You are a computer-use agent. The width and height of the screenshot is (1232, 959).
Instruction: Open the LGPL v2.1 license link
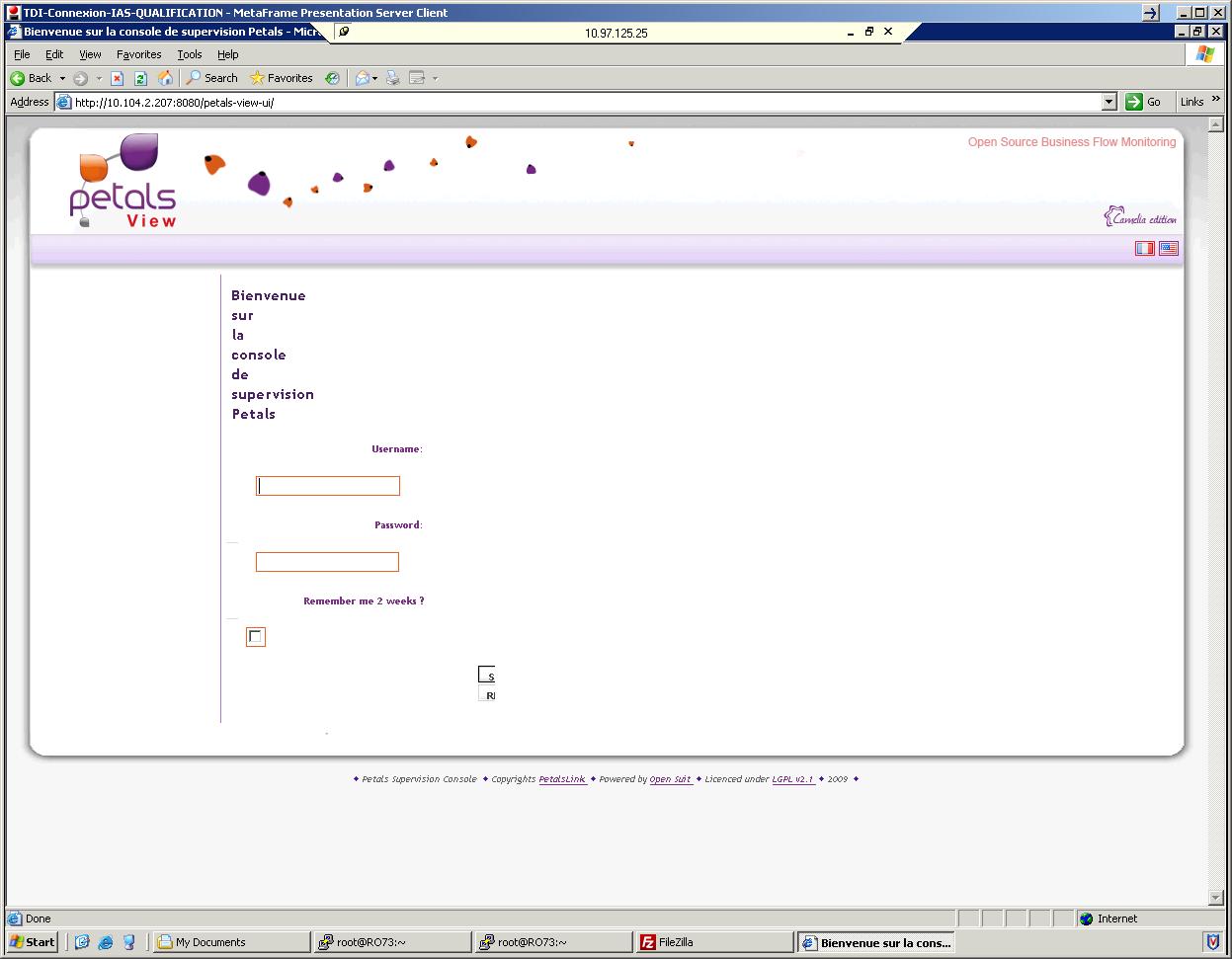coord(793,779)
